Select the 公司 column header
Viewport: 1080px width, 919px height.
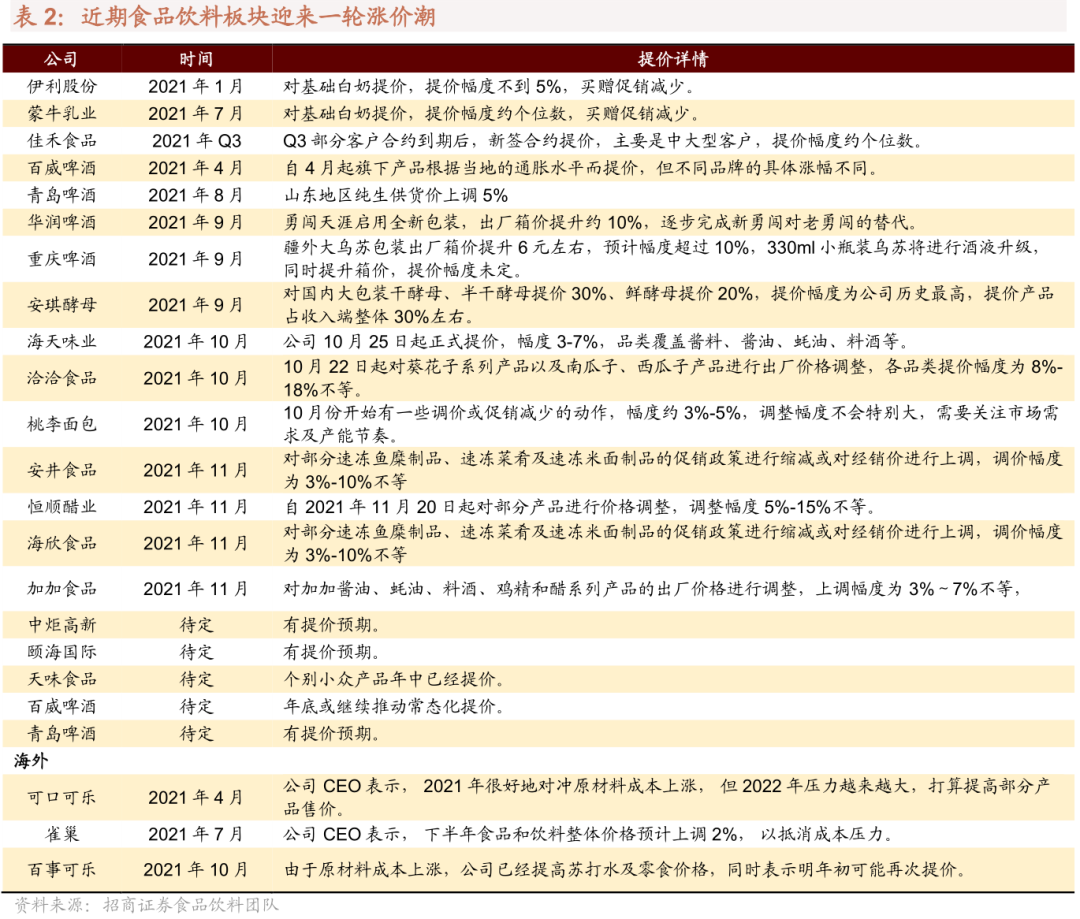tap(61, 59)
